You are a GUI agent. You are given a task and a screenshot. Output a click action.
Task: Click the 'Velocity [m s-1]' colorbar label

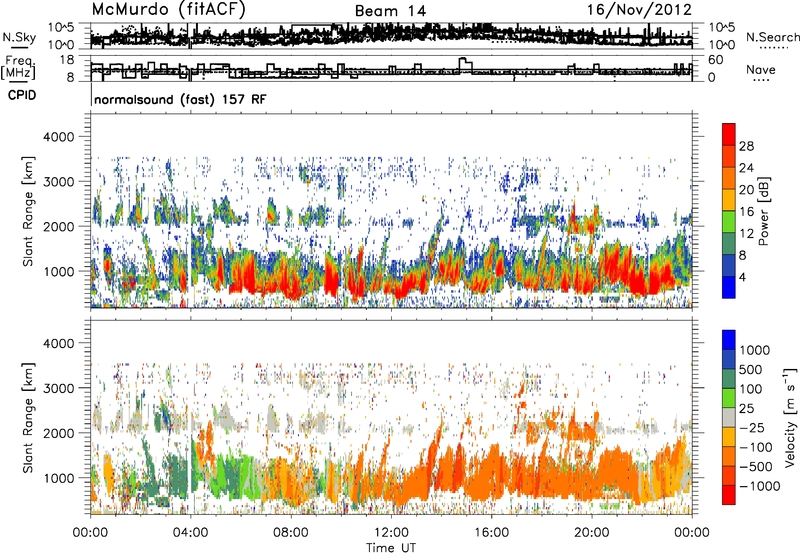[x=790, y=417]
